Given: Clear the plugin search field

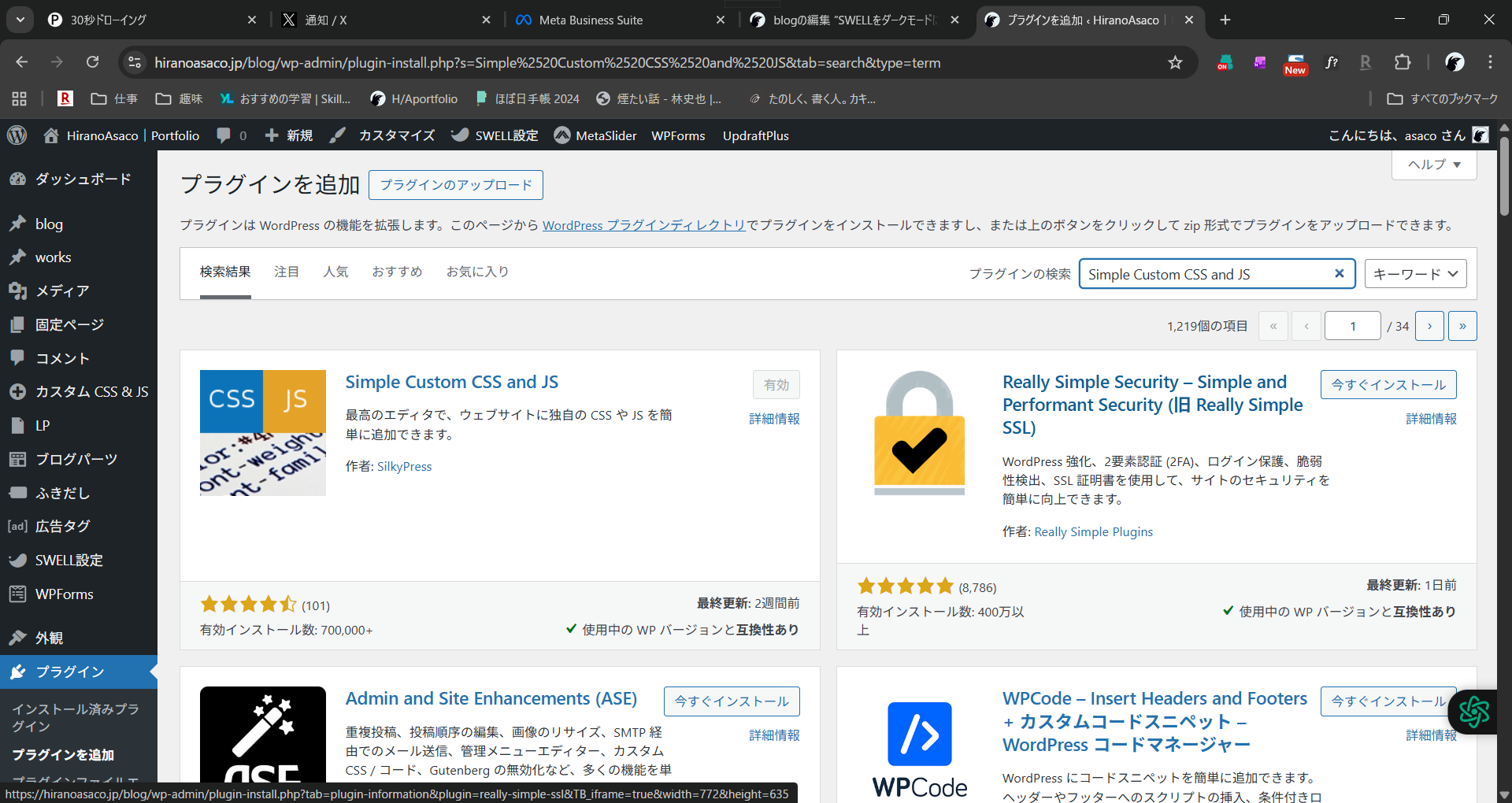Looking at the screenshot, I should pos(1340,273).
